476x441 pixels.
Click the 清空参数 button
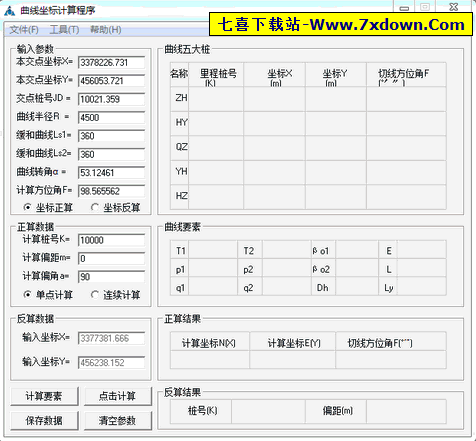[118, 421]
